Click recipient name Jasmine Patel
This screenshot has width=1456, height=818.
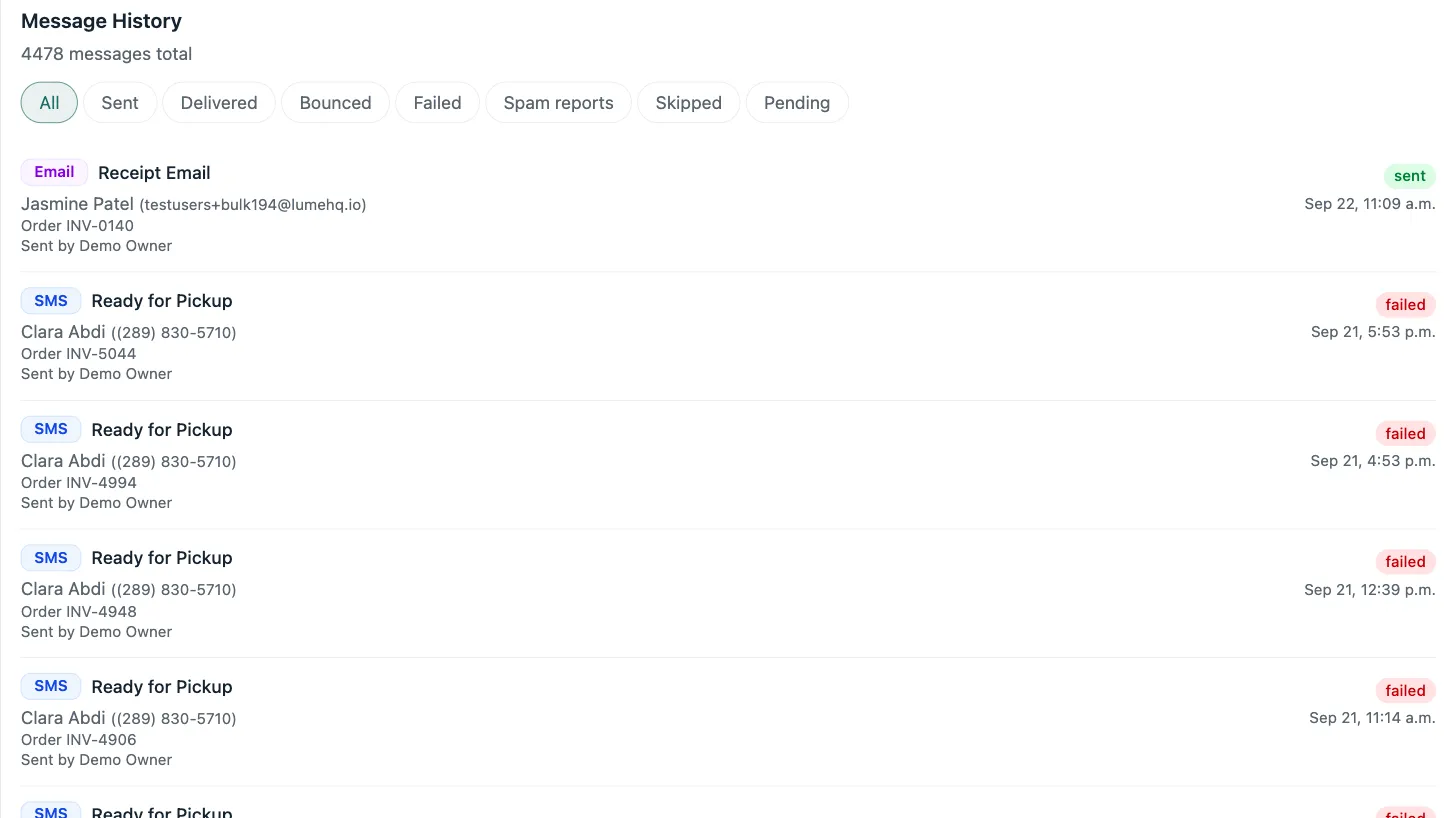pos(77,204)
